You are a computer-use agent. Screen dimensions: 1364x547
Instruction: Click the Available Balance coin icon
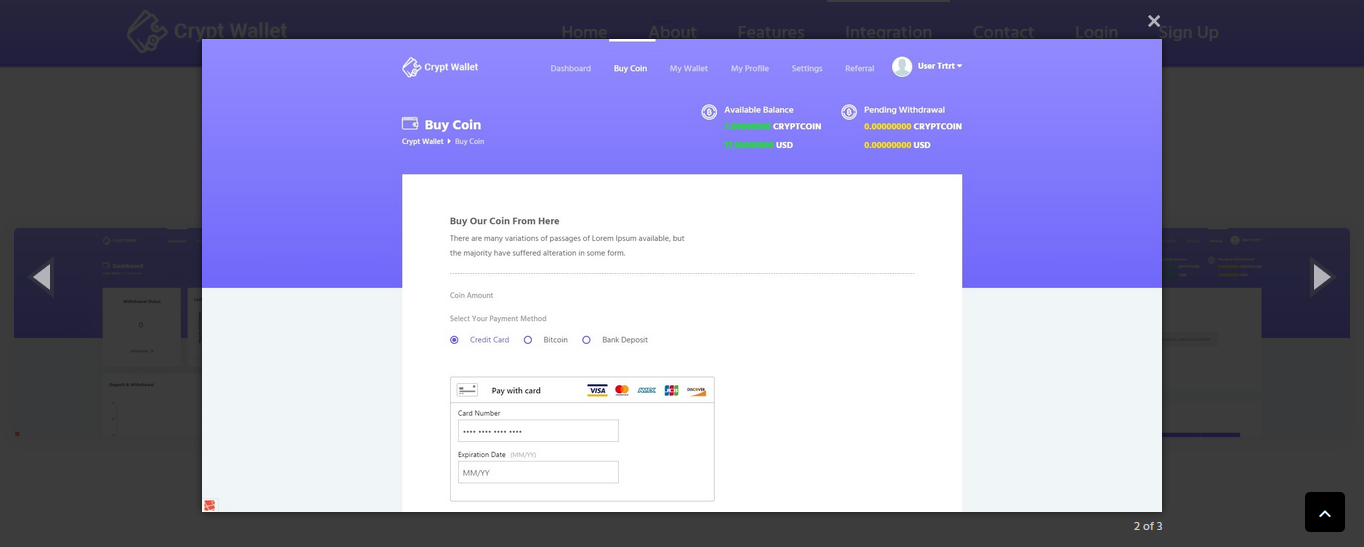click(x=709, y=112)
